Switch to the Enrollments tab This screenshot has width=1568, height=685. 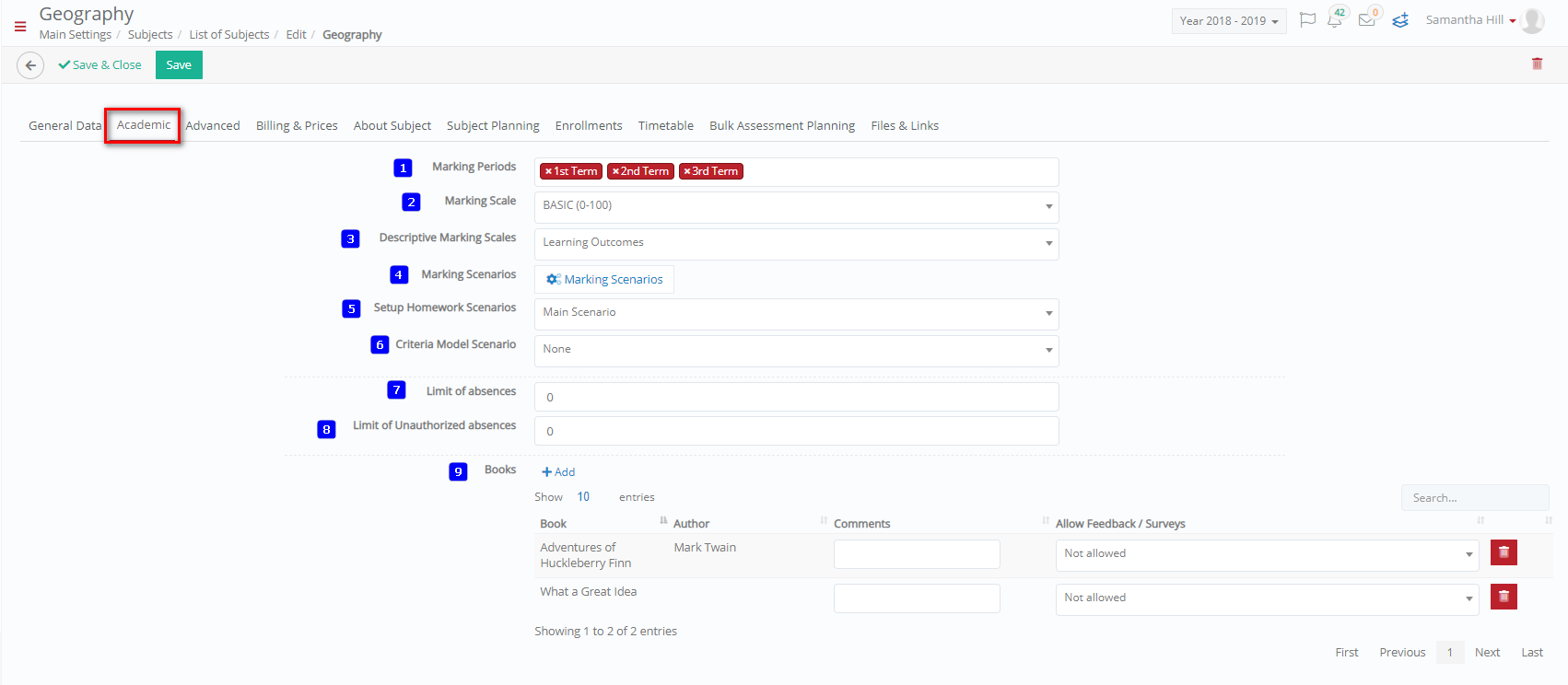pos(589,125)
